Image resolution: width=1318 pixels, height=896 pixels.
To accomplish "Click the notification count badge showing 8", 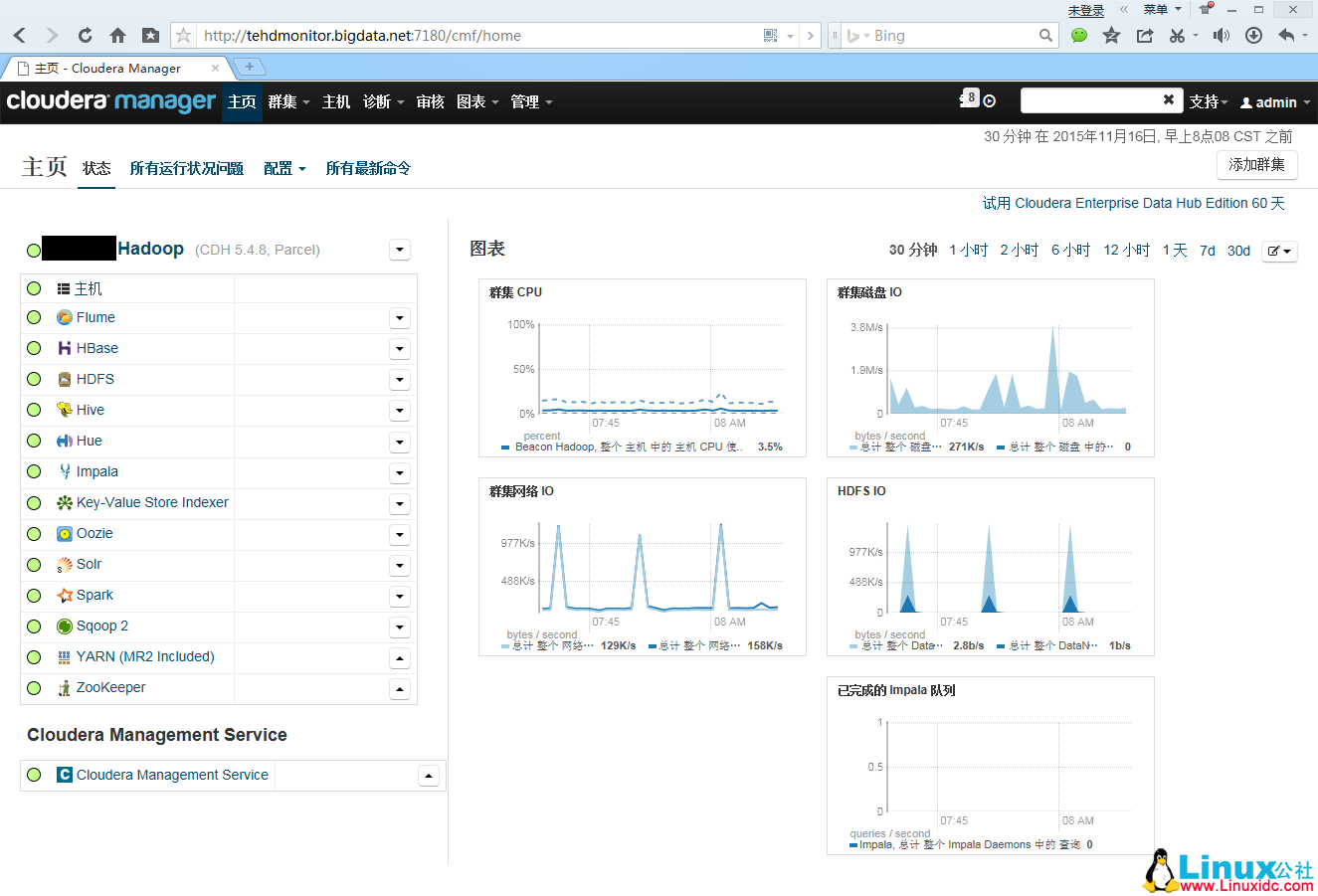I will tap(970, 97).
